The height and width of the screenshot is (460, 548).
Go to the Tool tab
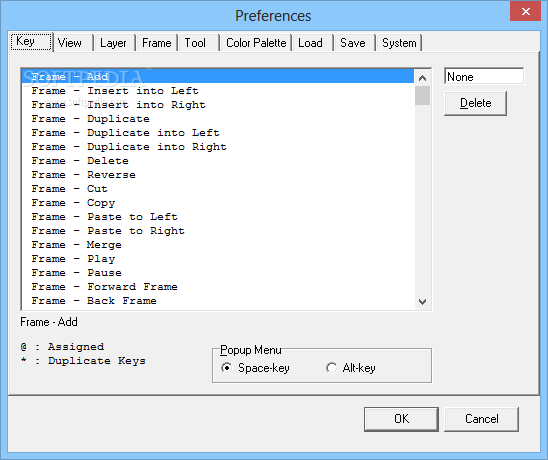pyautogui.click(x=199, y=43)
